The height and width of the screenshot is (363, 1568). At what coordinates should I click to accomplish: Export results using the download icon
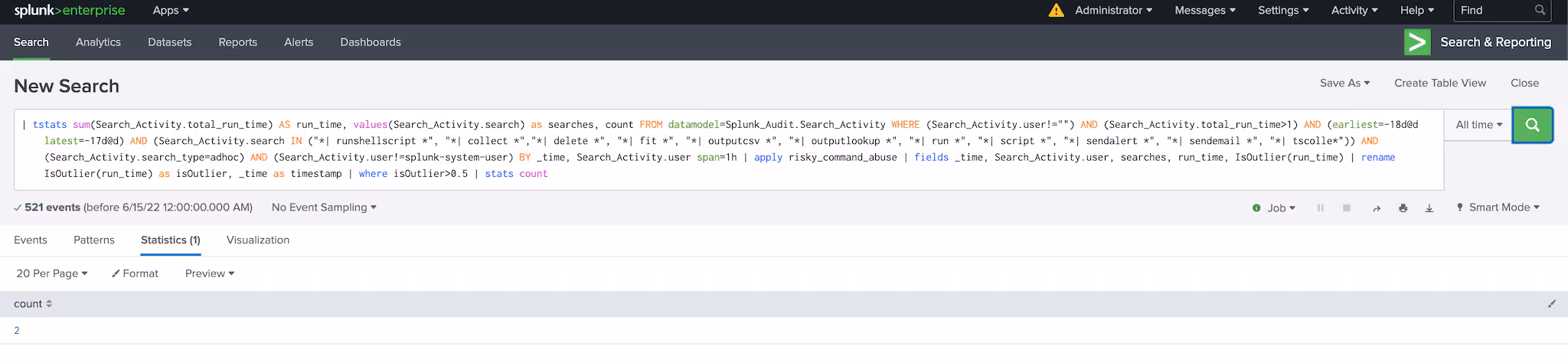click(1429, 208)
